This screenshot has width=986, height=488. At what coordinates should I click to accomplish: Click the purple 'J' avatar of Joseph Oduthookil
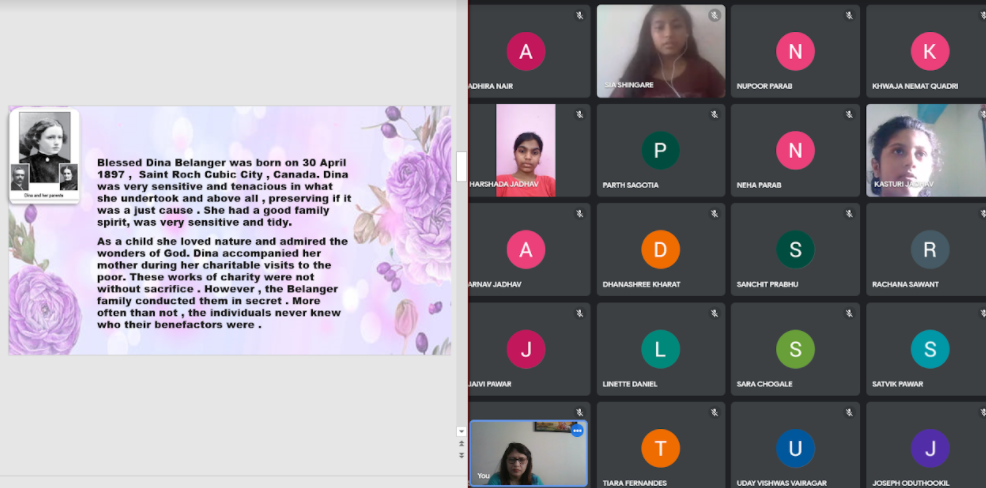tap(930, 448)
